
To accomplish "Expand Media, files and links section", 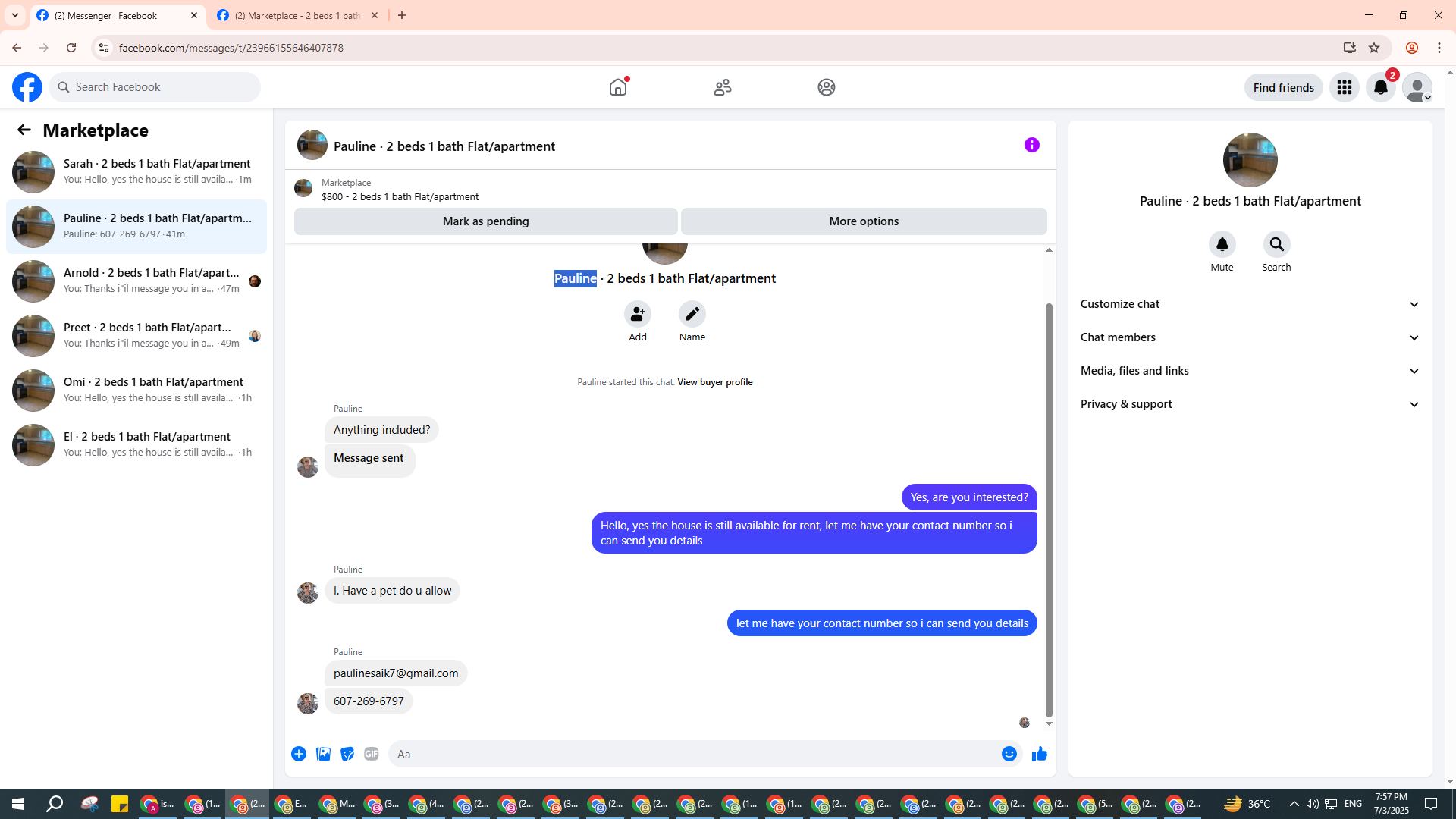I will tap(1250, 371).
